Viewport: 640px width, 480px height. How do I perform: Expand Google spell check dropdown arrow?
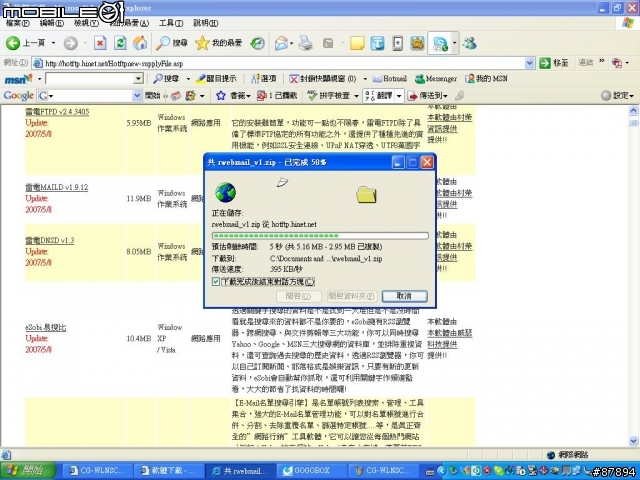point(356,96)
